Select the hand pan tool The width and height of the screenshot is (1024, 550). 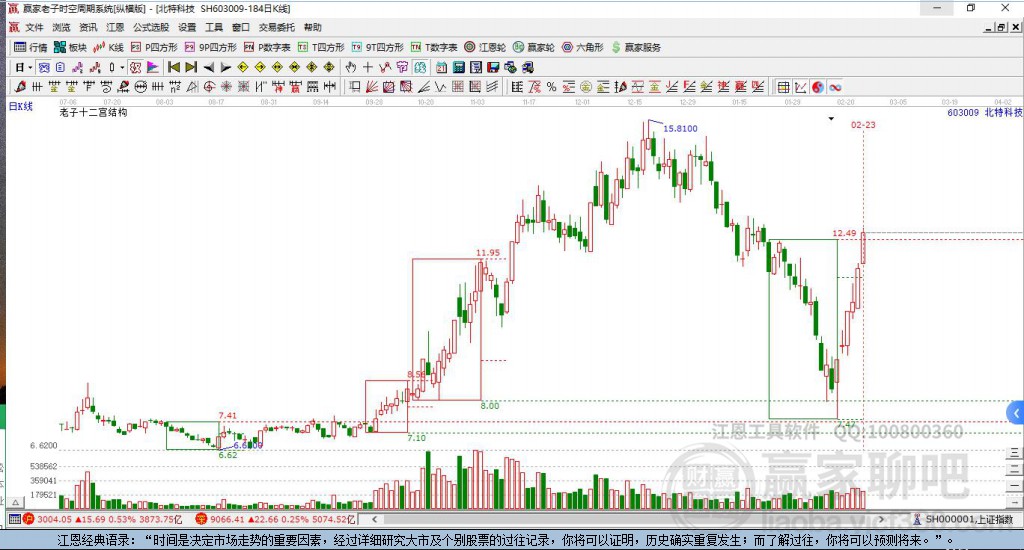click(351, 67)
